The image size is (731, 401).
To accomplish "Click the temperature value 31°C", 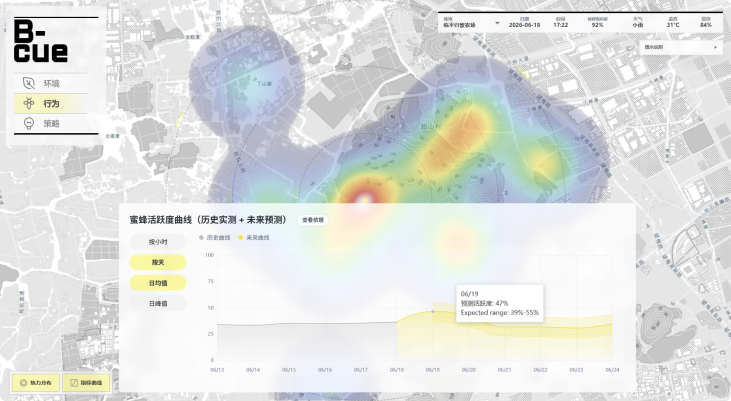I will 673,25.
